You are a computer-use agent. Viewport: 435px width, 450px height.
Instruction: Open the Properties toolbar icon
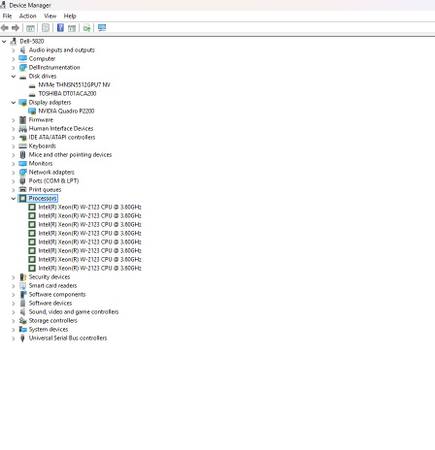[46, 28]
